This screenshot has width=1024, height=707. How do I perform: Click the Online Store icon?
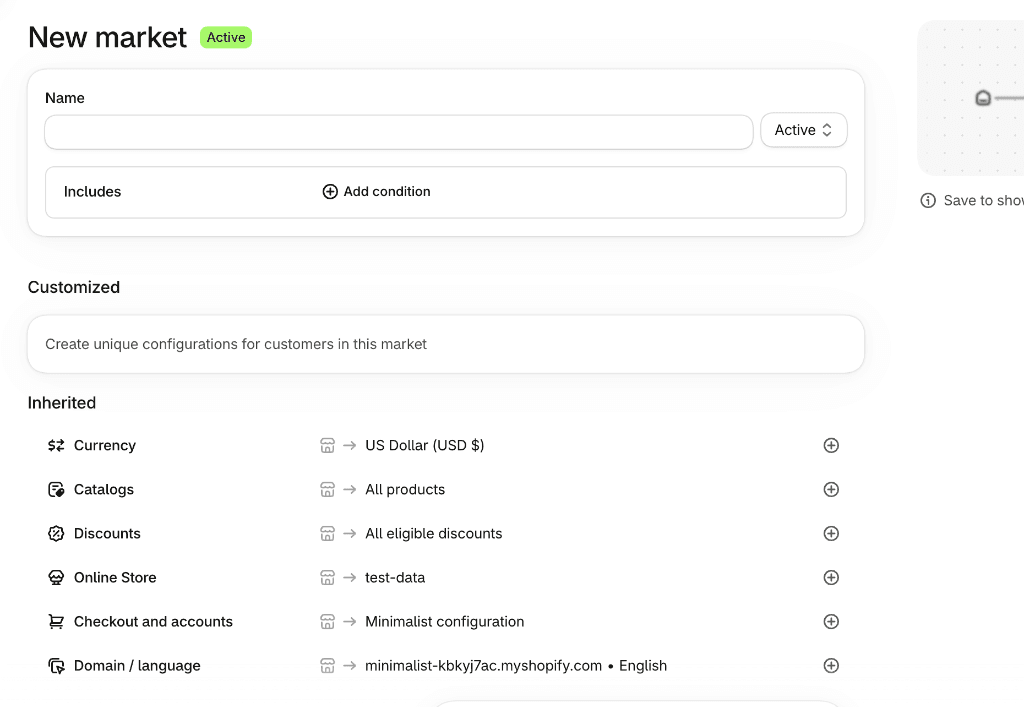tap(56, 578)
